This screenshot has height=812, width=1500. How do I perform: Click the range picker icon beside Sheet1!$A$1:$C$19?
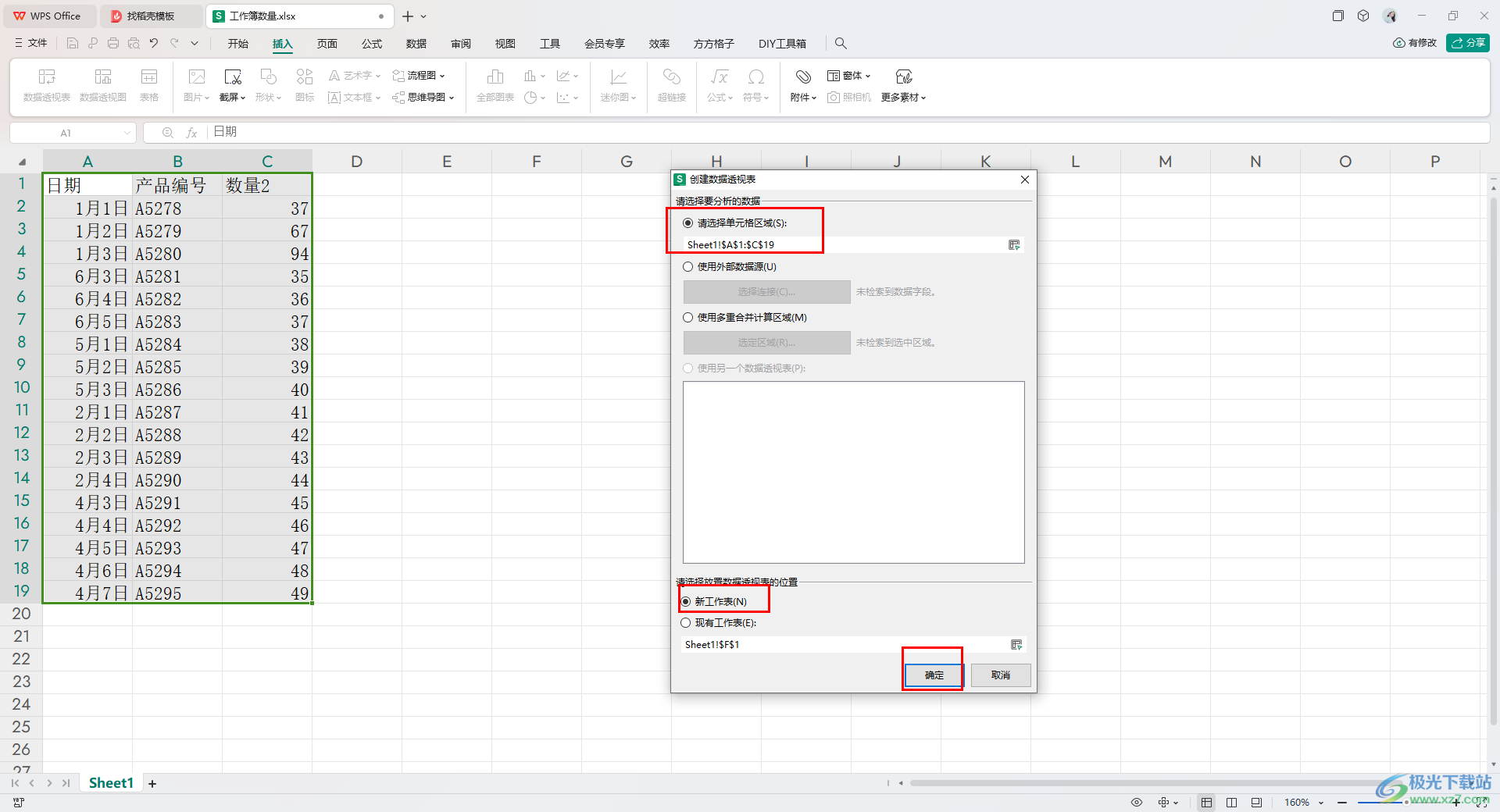pos(1014,245)
